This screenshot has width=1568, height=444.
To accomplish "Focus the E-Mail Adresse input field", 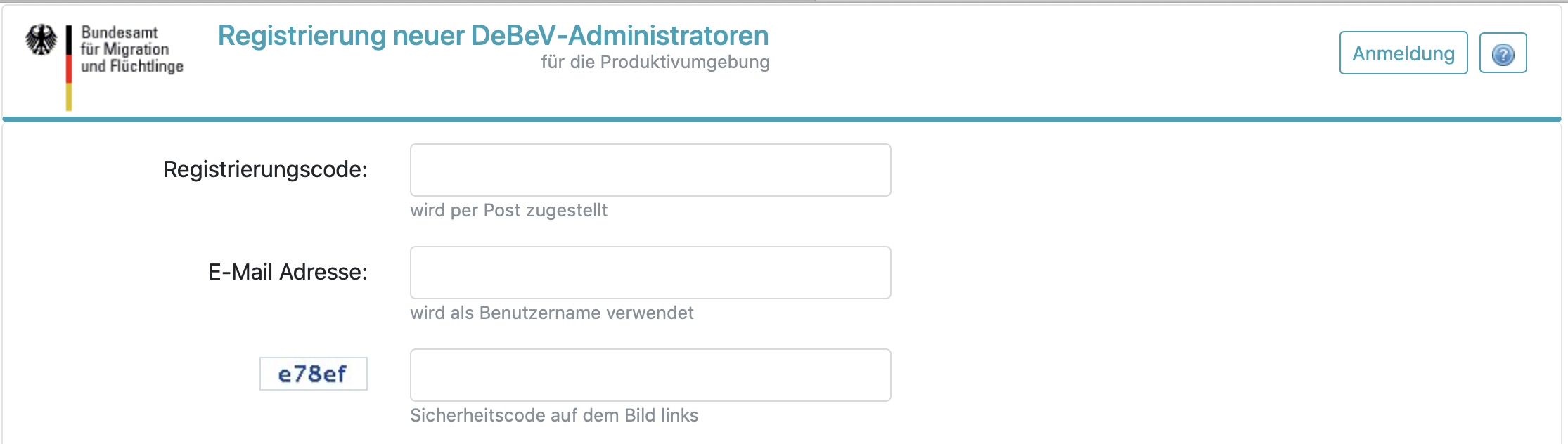I will pyautogui.click(x=650, y=273).
